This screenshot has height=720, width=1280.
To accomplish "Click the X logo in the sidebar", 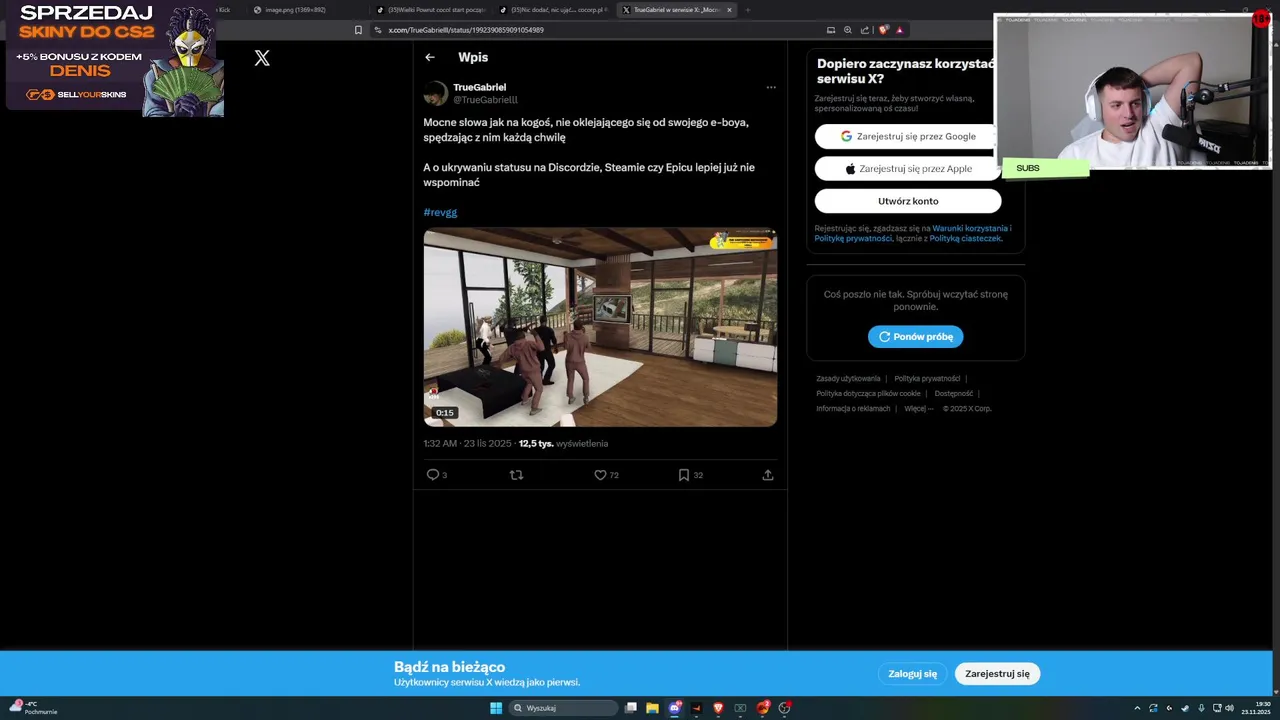I will click(x=262, y=58).
